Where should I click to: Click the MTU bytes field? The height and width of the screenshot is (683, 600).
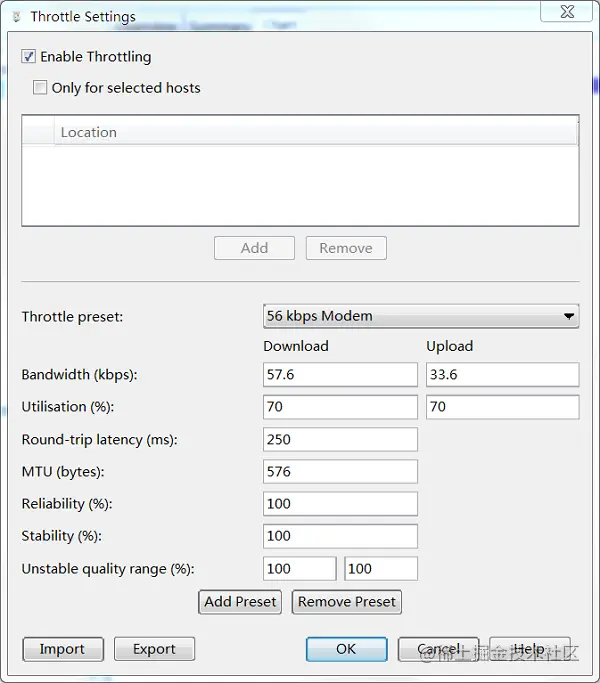tap(340, 472)
